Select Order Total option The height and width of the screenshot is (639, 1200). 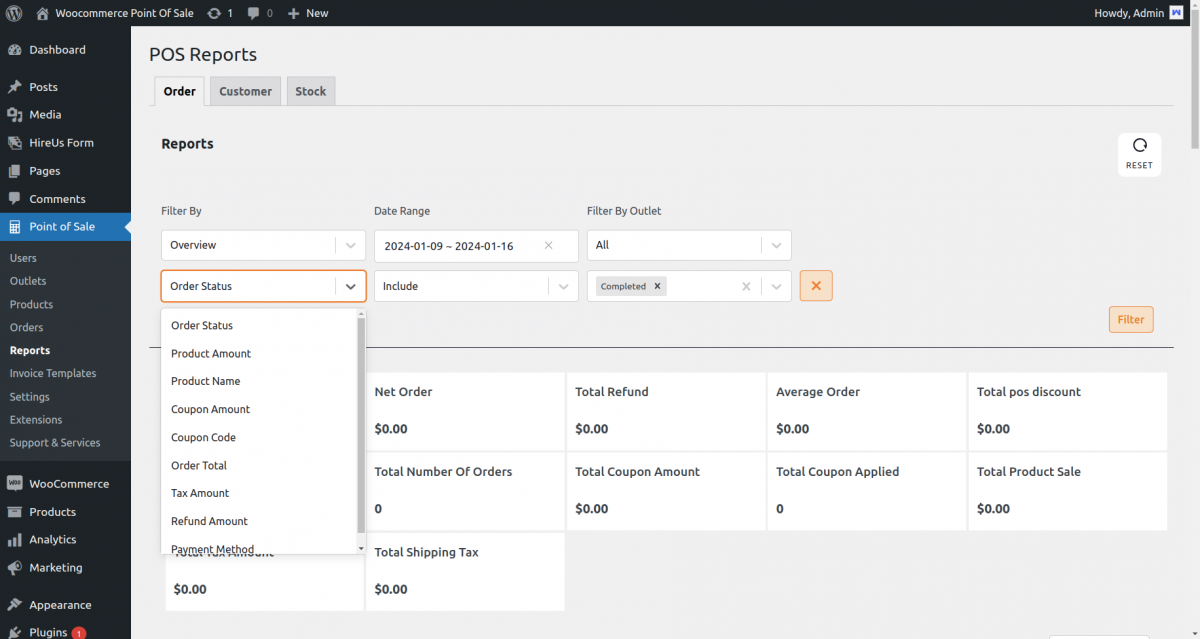click(259, 465)
